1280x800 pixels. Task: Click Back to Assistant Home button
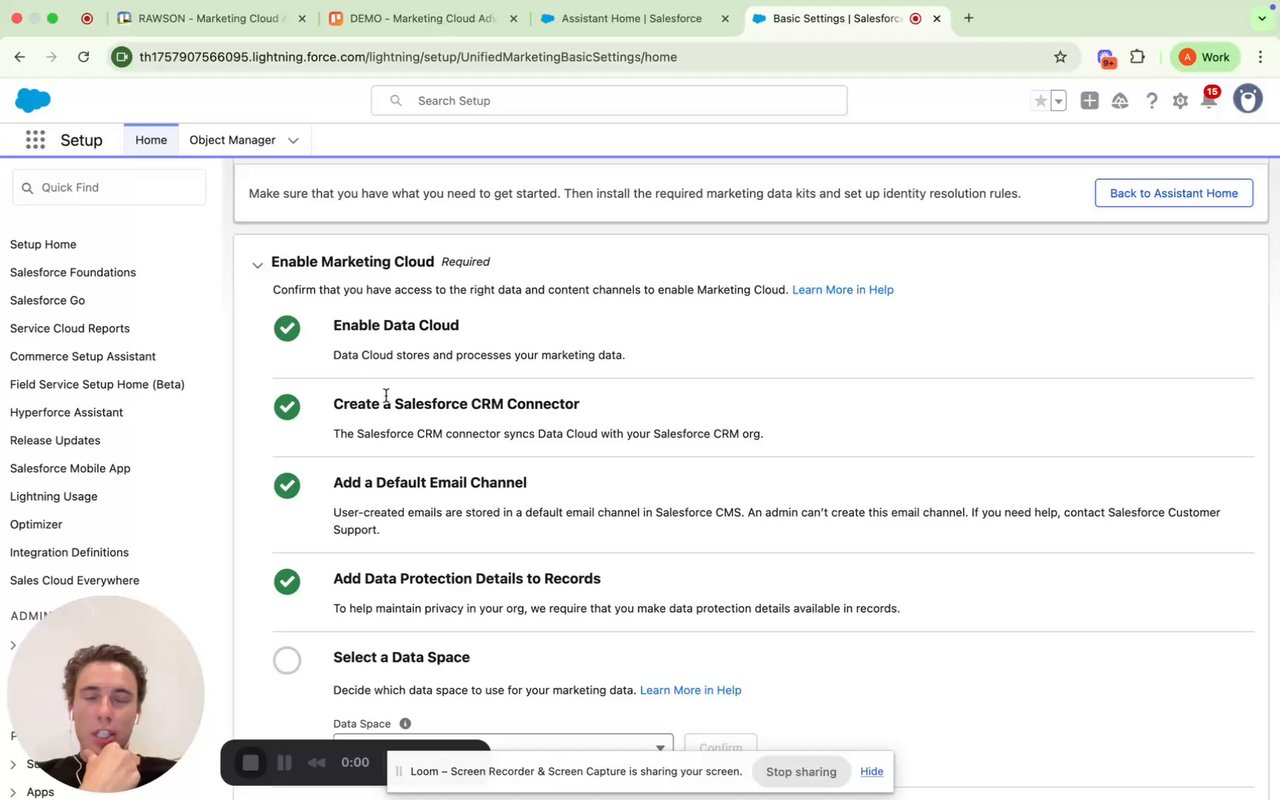pos(1174,193)
